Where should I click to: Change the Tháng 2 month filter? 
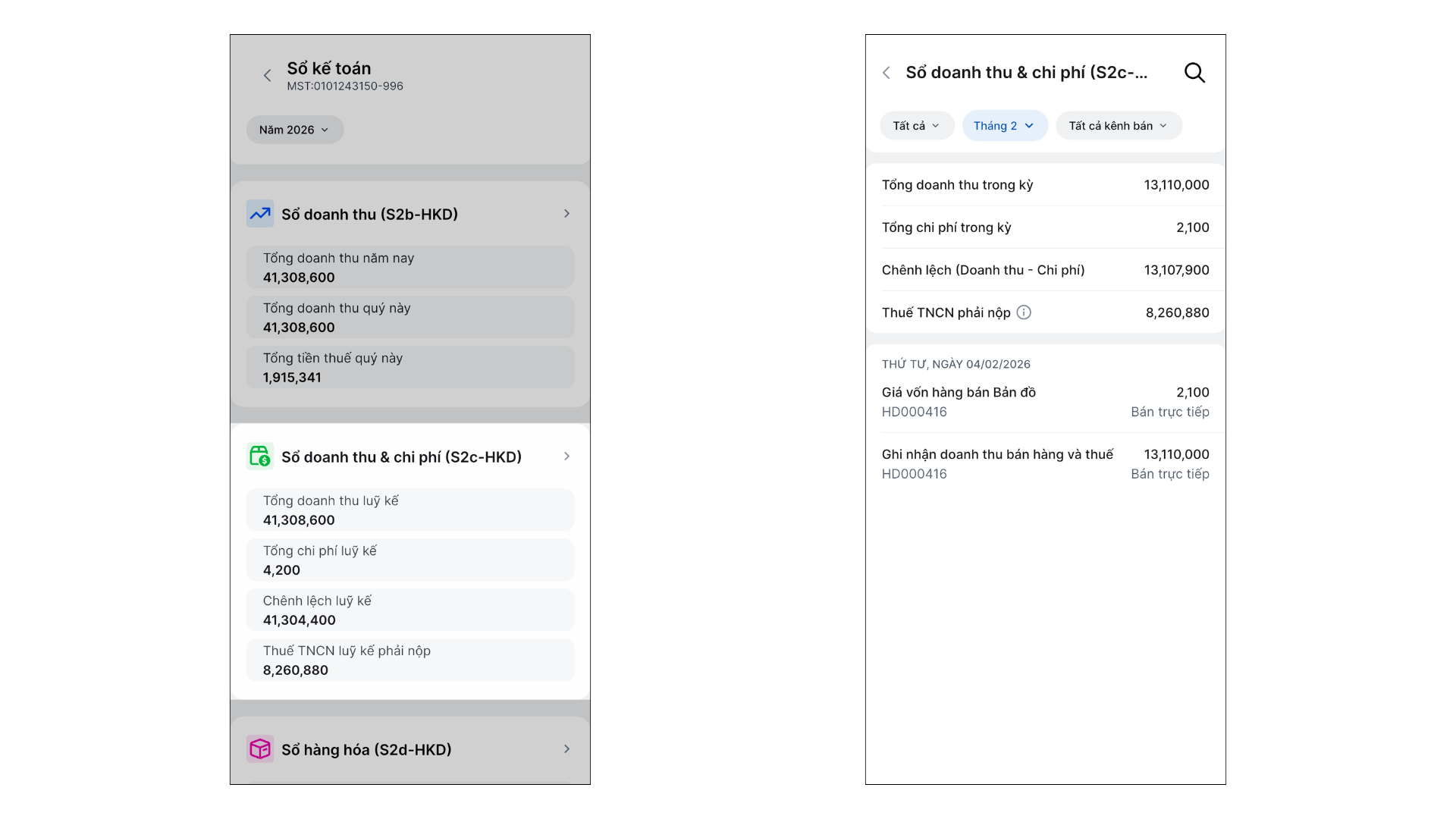(x=1004, y=126)
